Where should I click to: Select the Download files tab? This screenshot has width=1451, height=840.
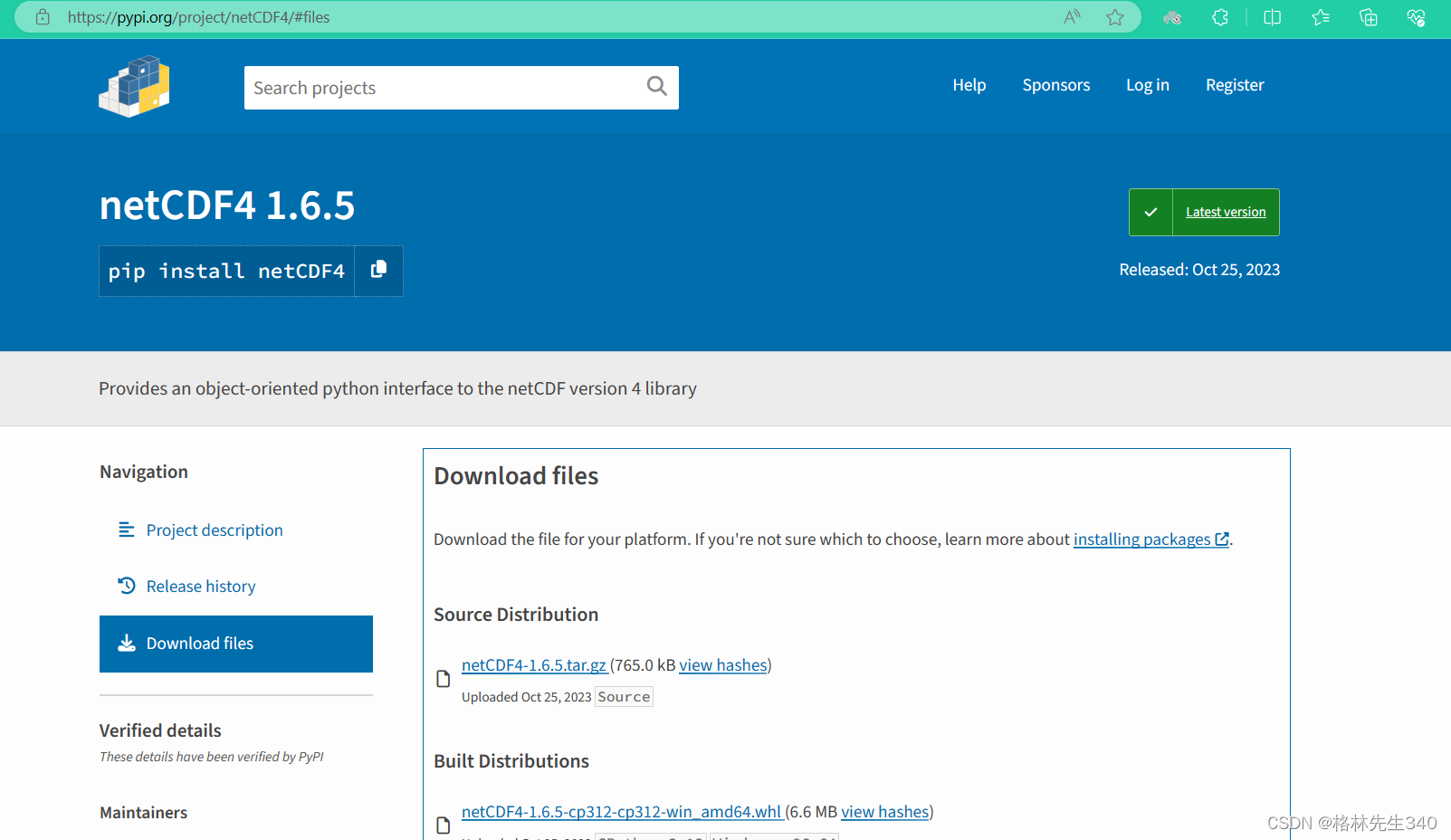(x=236, y=644)
